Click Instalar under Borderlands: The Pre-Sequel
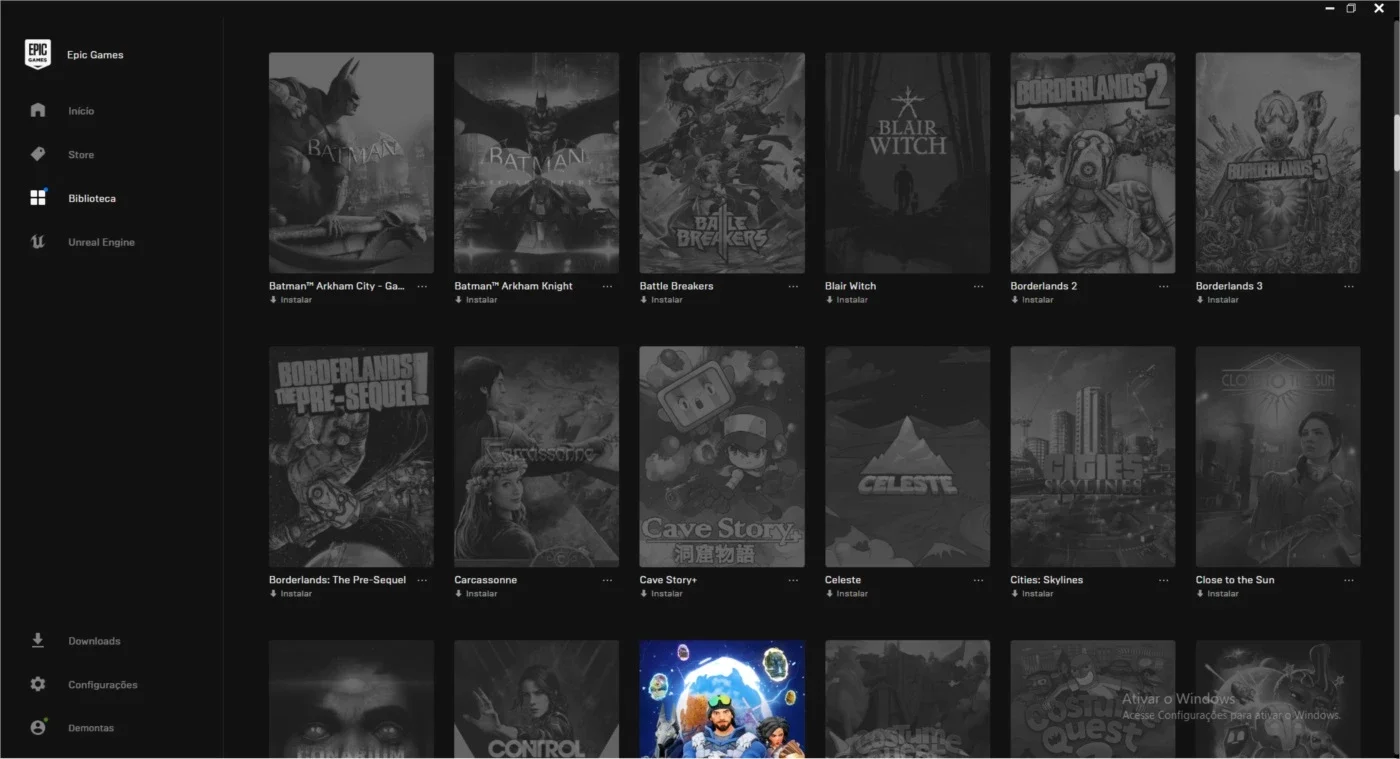 point(296,594)
